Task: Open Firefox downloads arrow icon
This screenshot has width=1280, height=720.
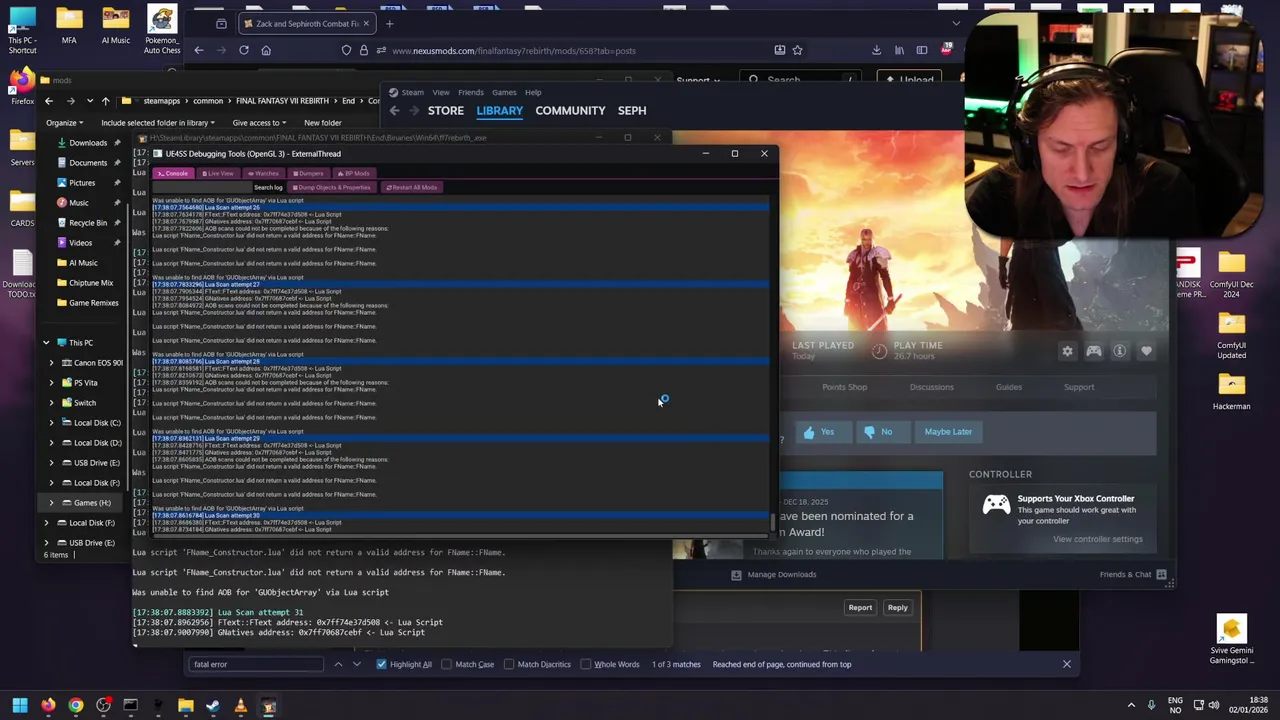Action: [x=876, y=50]
